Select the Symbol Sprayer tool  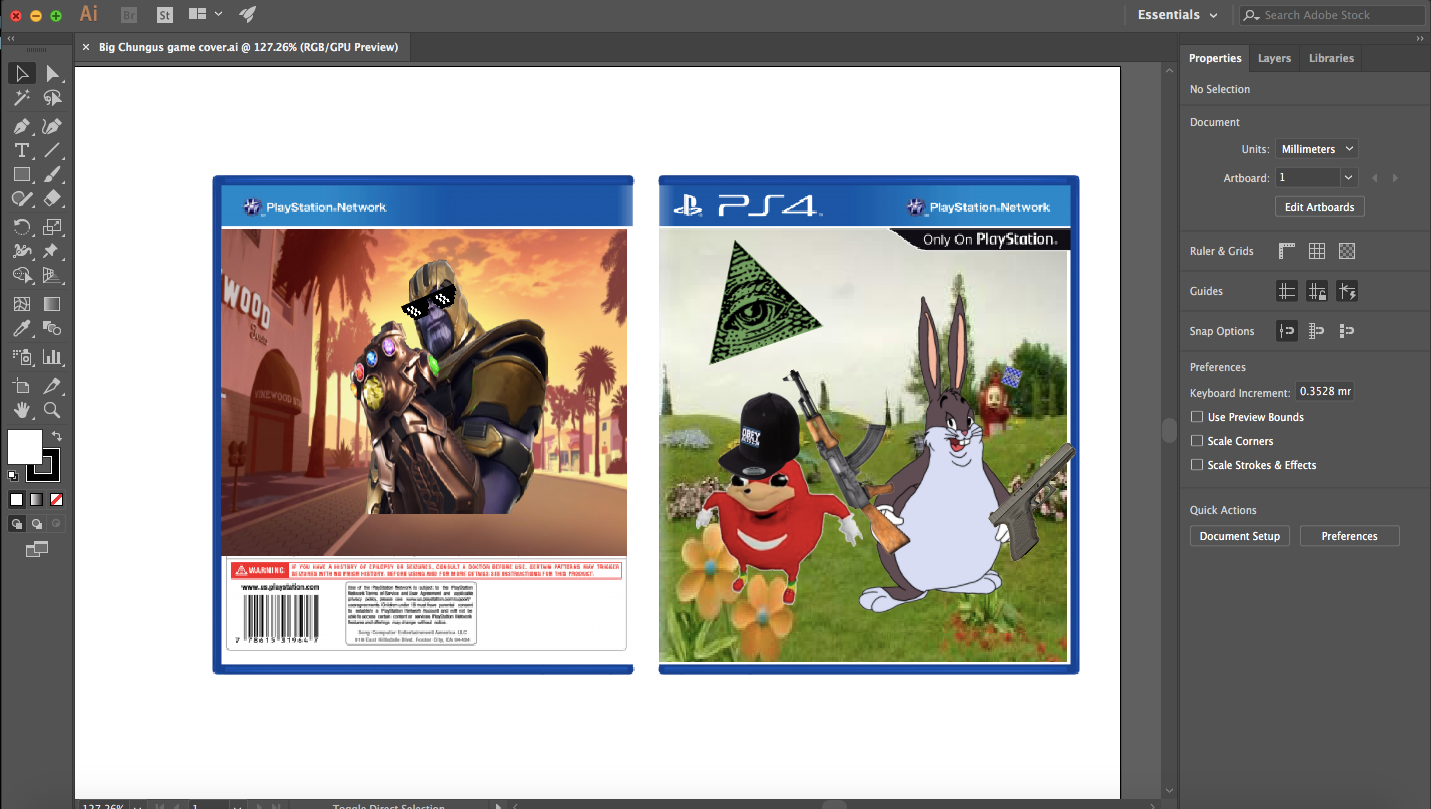[21, 356]
